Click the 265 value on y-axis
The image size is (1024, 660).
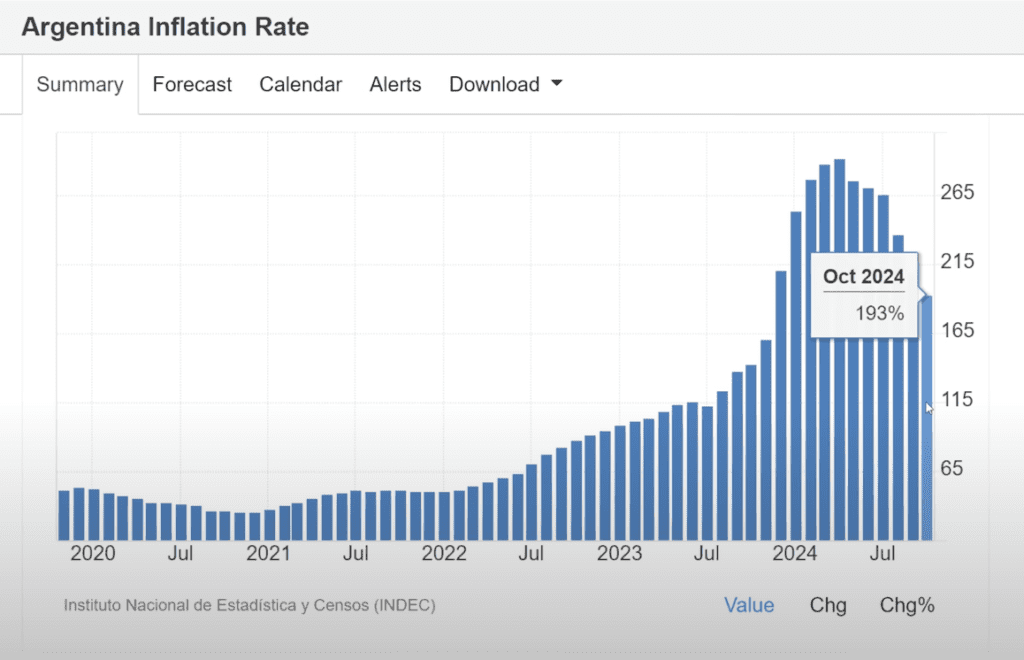(x=958, y=192)
